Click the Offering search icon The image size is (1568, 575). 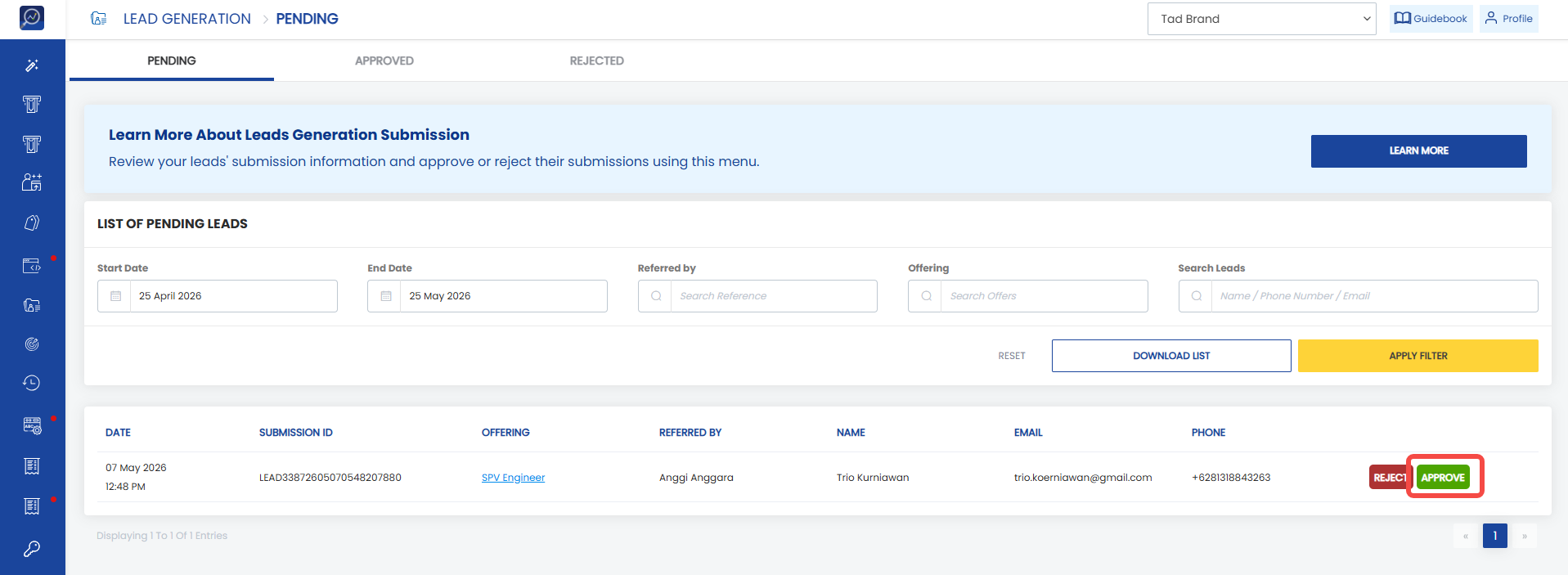pos(926,296)
